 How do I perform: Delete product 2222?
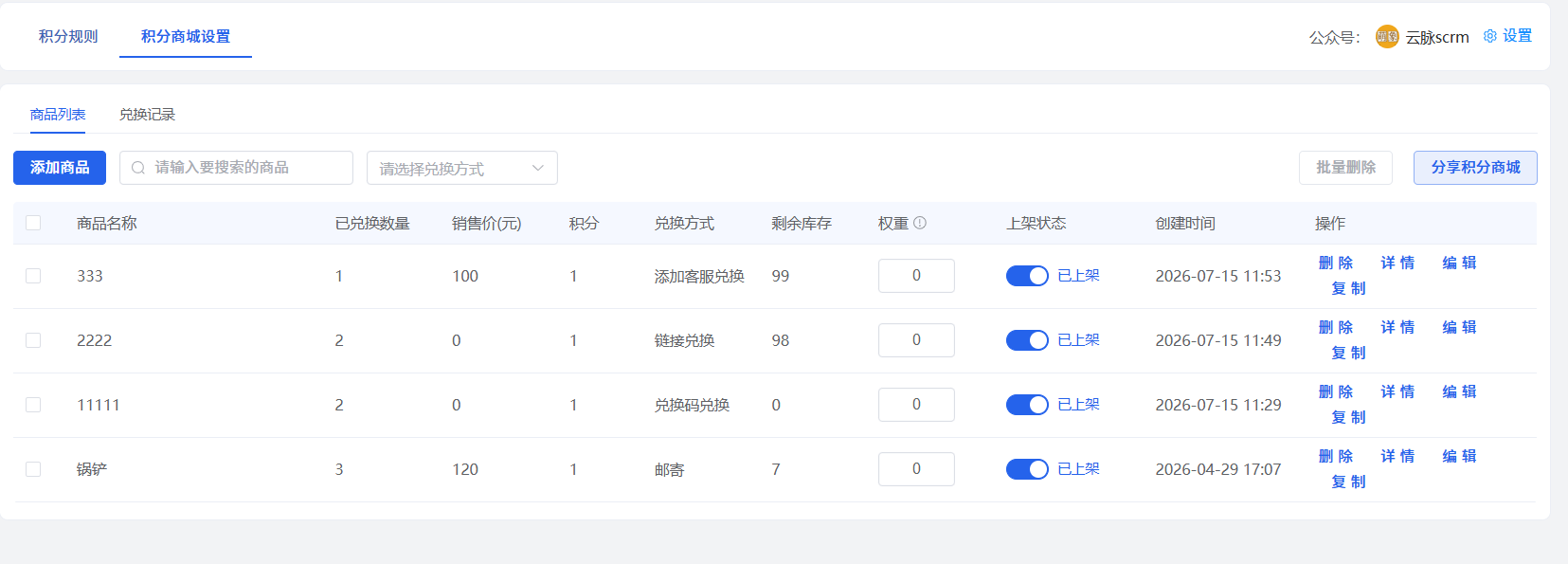pyautogui.click(x=1336, y=327)
